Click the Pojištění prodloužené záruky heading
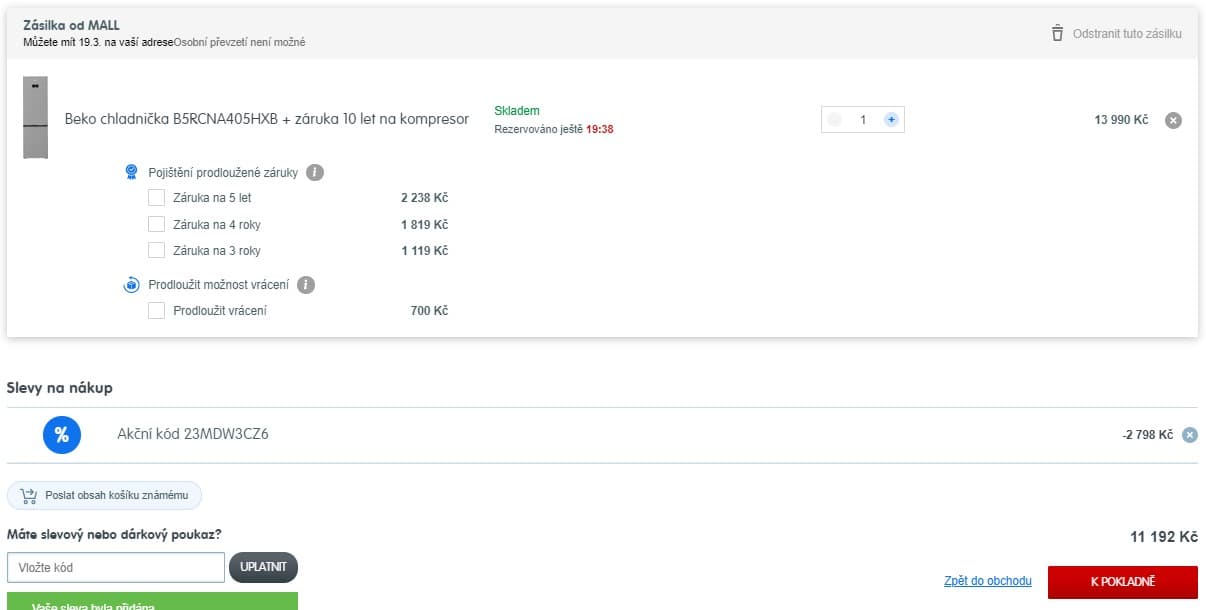The width and height of the screenshot is (1206, 610). click(223, 172)
